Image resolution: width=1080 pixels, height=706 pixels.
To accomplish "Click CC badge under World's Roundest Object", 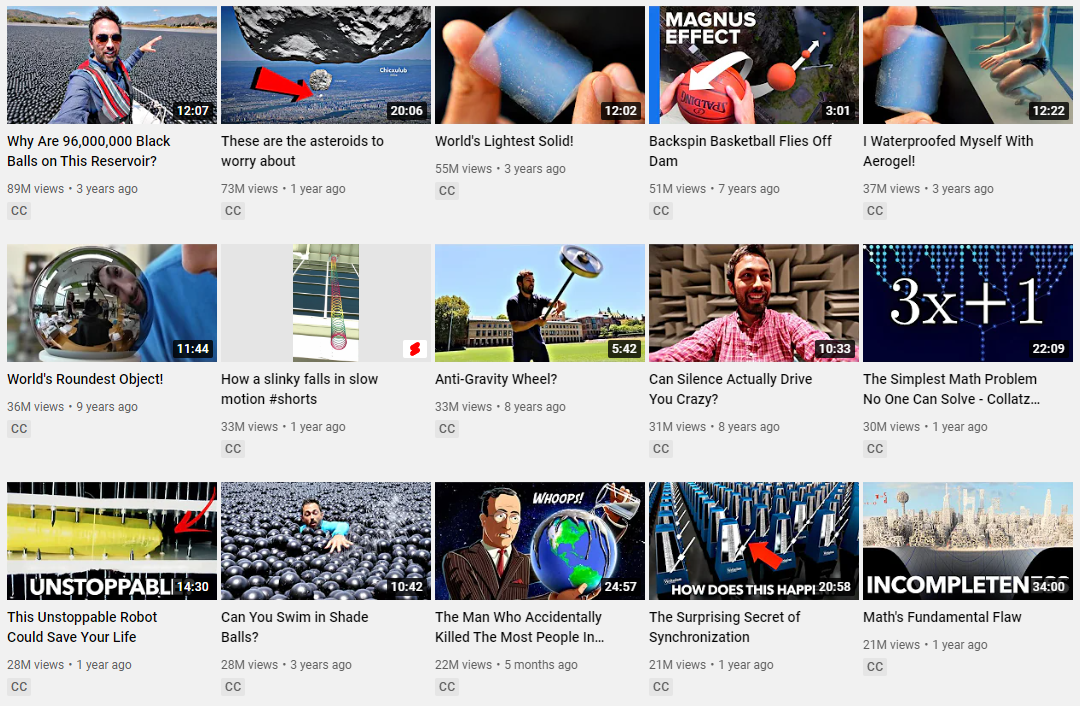I will pos(19,428).
